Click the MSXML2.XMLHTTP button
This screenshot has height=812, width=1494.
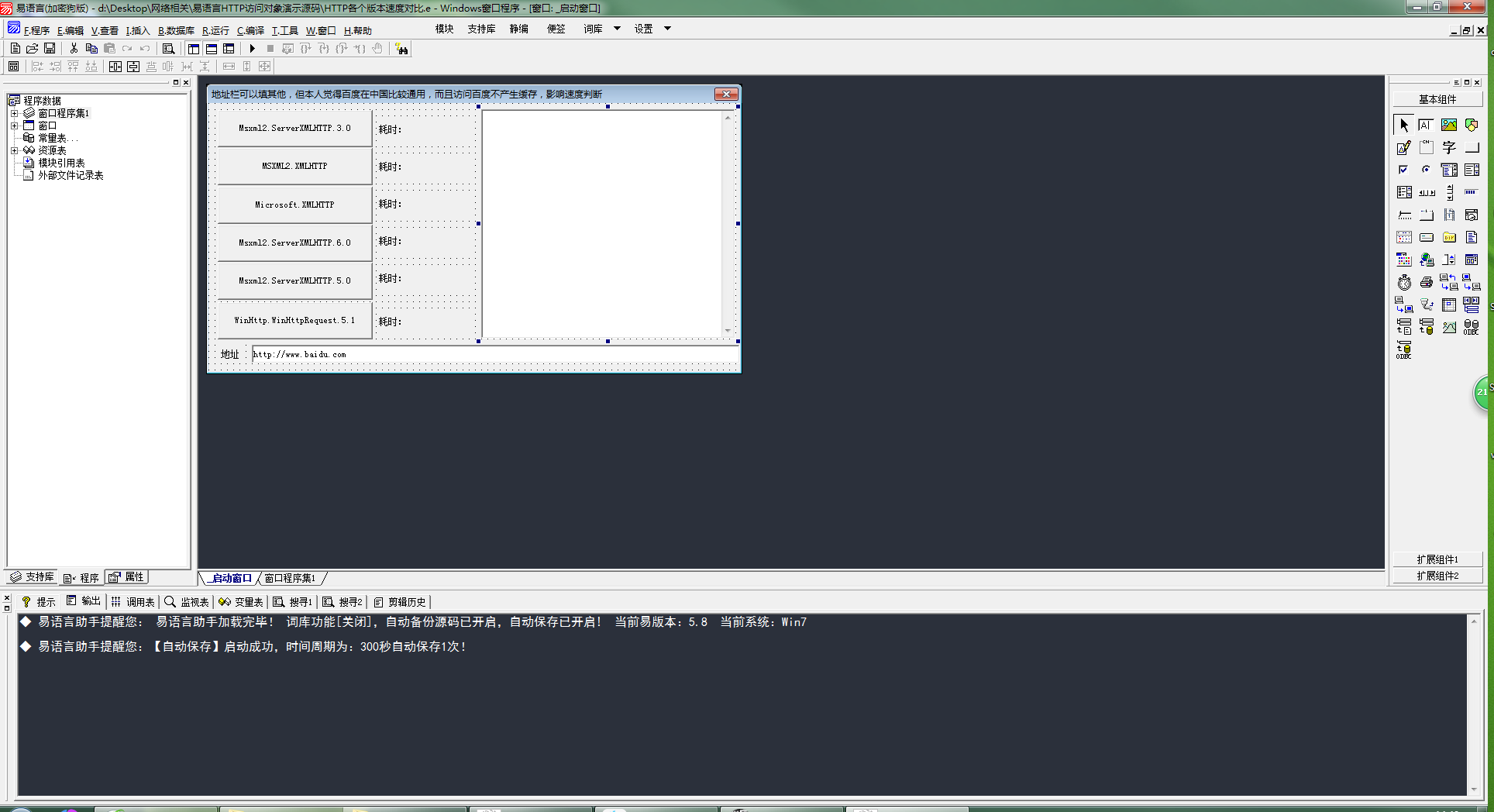(x=294, y=166)
